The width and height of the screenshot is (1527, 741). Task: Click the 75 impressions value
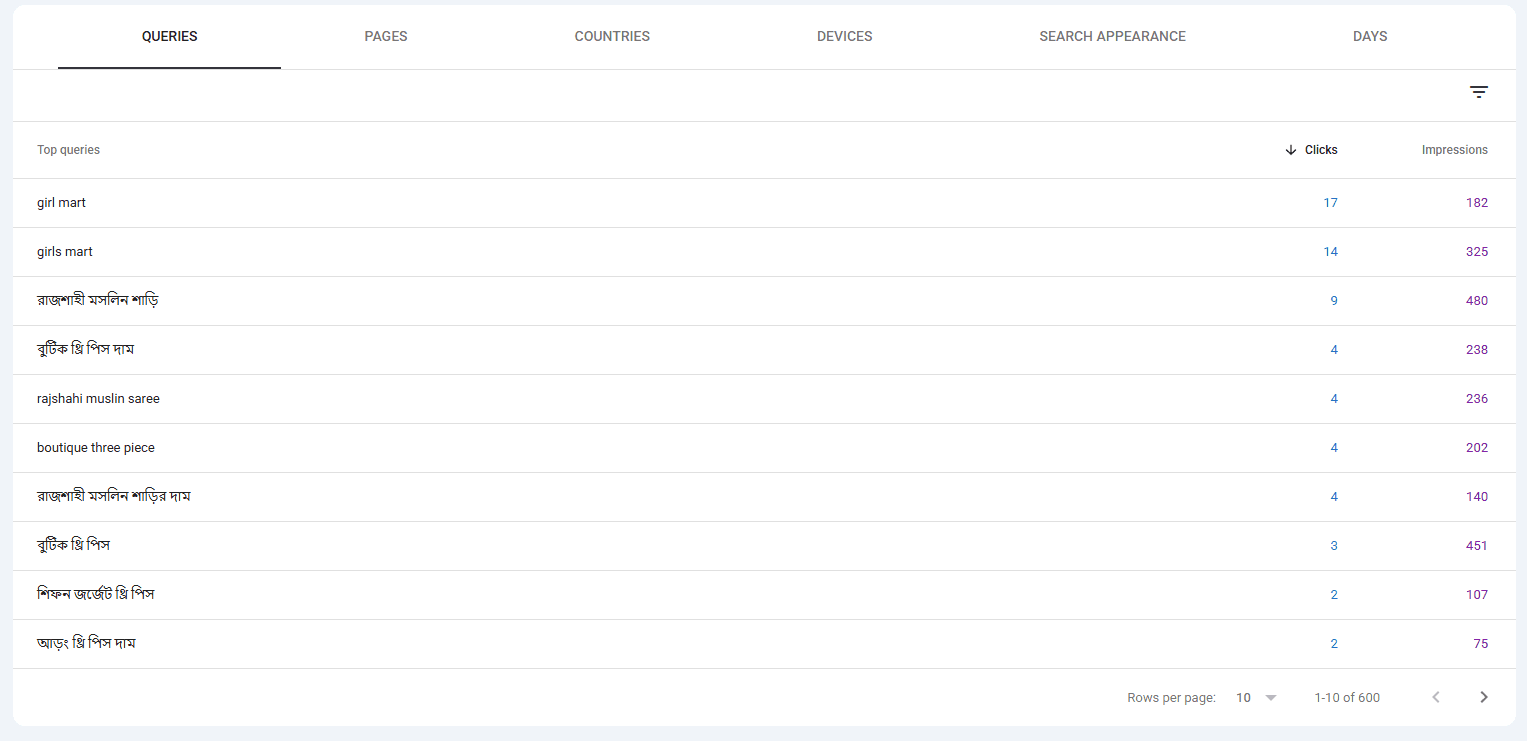coord(1481,644)
